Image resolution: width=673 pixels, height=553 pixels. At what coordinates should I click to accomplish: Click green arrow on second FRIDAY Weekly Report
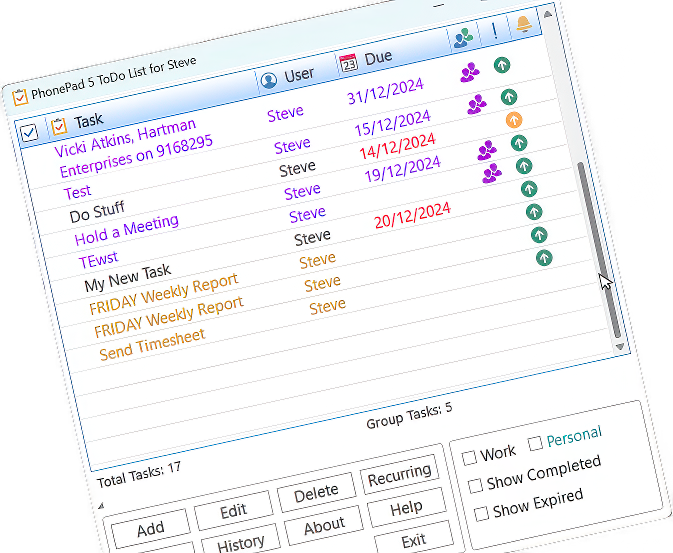point(539,234)
